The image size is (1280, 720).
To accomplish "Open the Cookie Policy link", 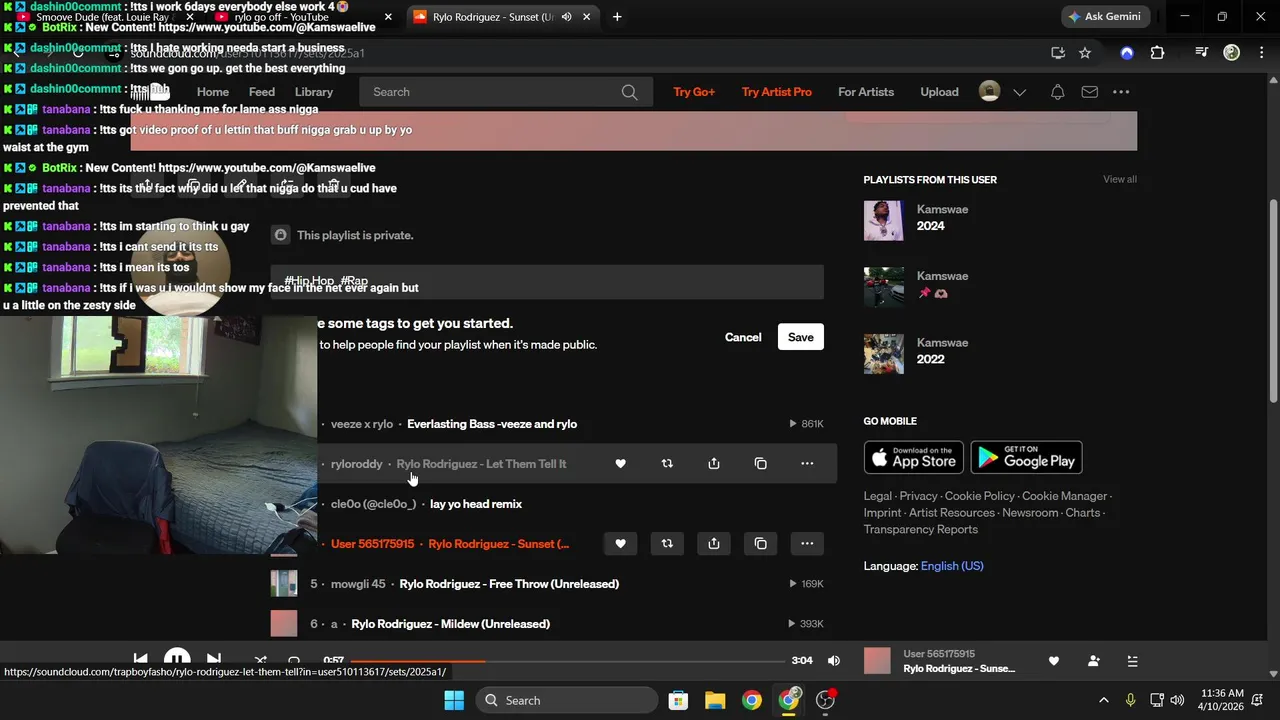I will coord(980,496).
